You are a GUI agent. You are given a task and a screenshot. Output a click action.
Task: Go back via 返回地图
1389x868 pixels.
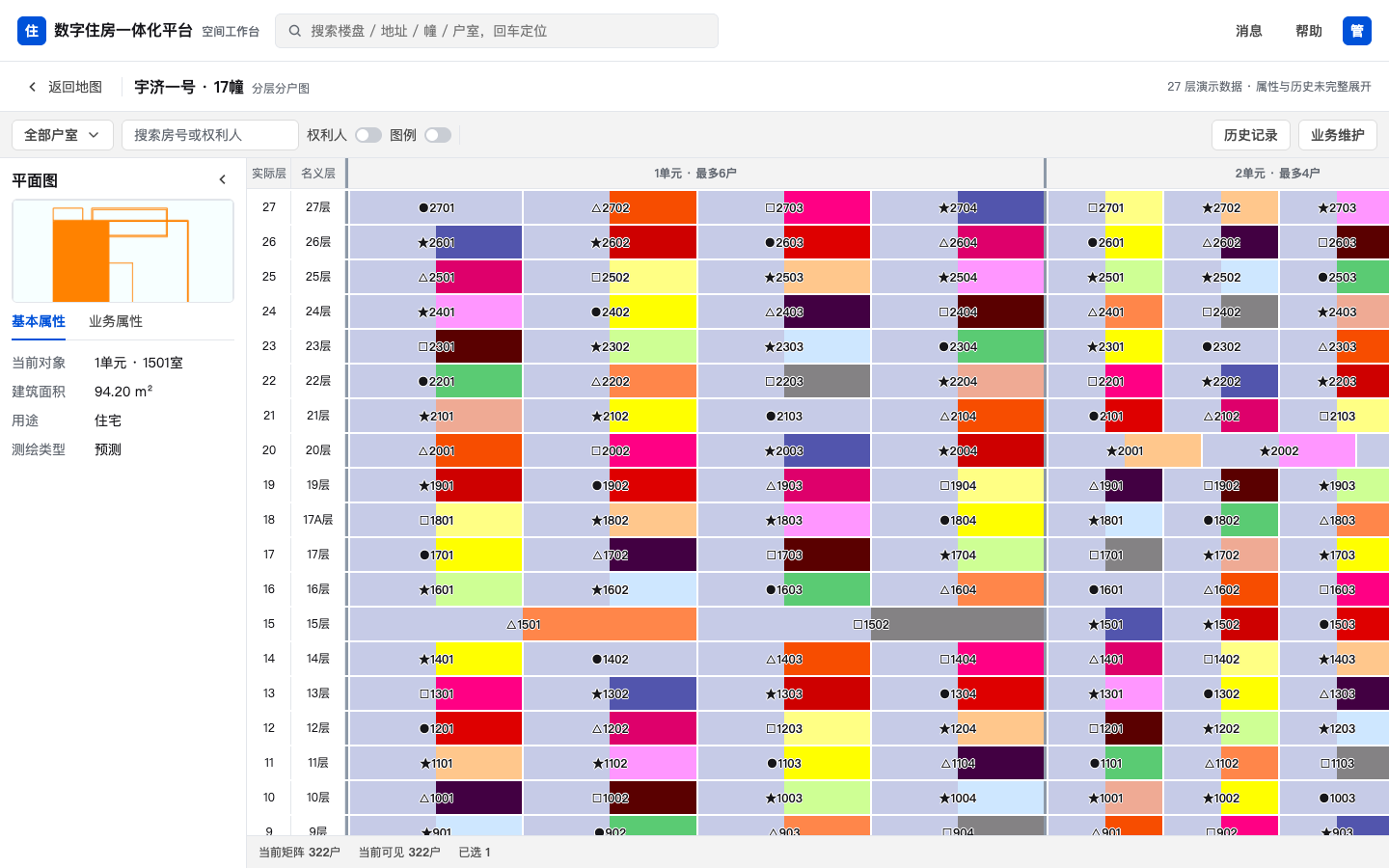pos(65,87)
